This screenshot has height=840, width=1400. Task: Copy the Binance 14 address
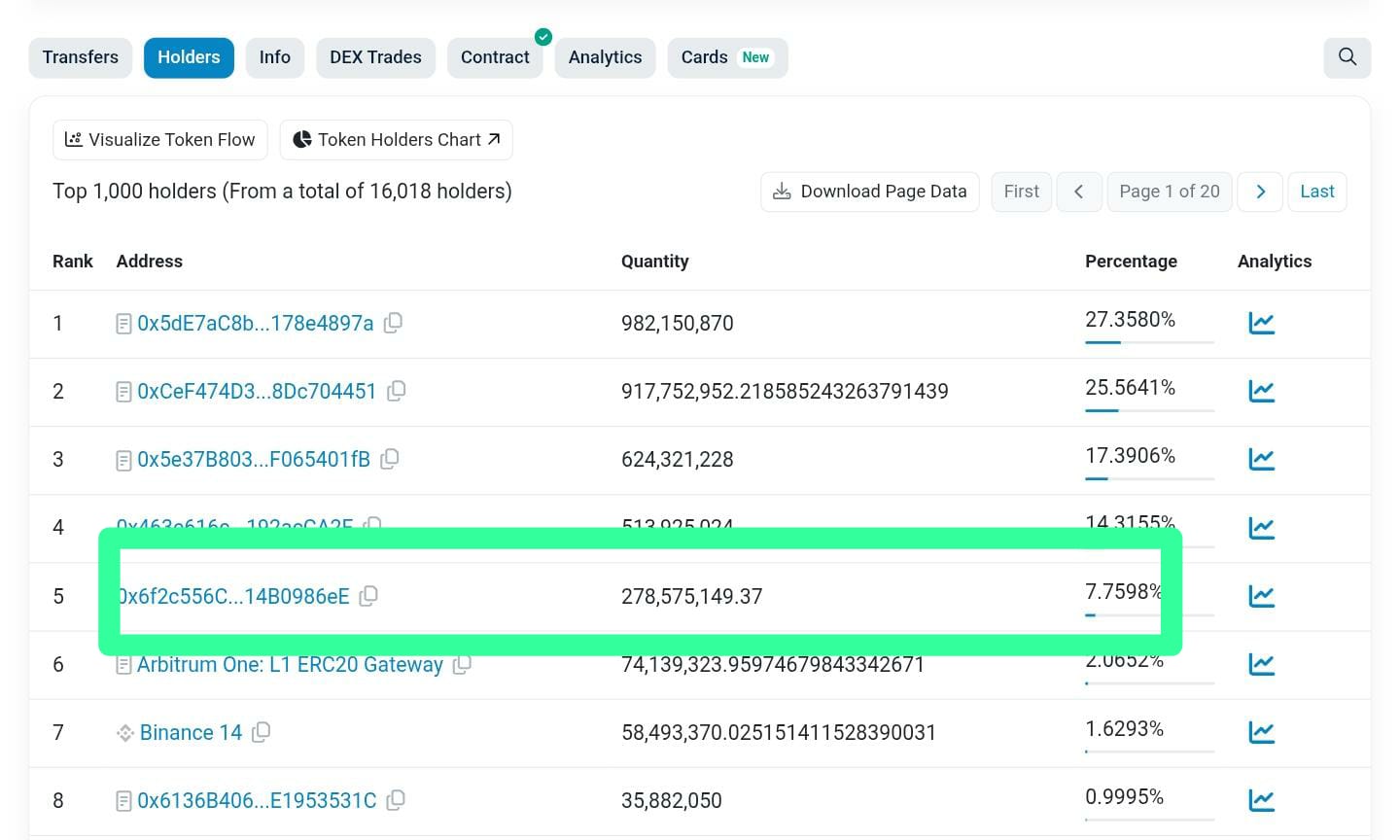[x=261, y=732]
